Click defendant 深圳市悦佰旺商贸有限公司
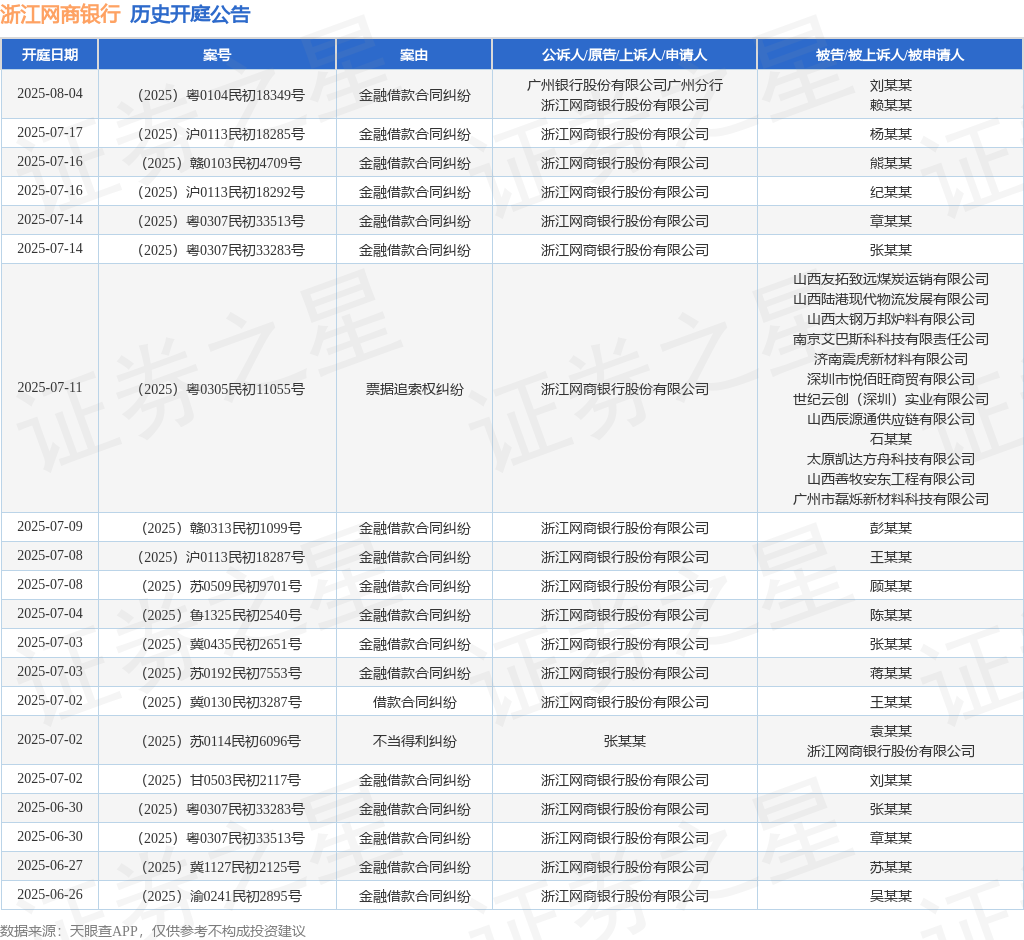 (x=890, y=379)
